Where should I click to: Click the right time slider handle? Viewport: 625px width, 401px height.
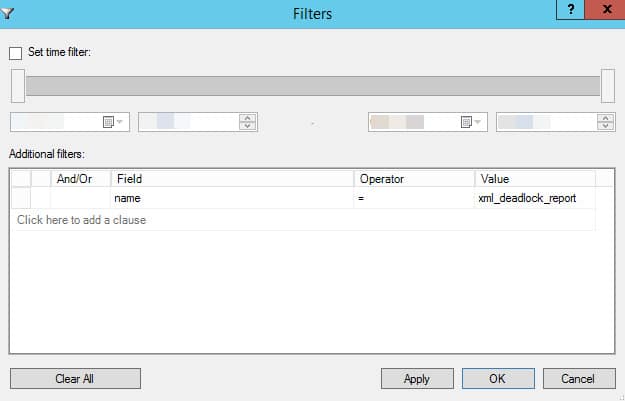tap(608, 86)
